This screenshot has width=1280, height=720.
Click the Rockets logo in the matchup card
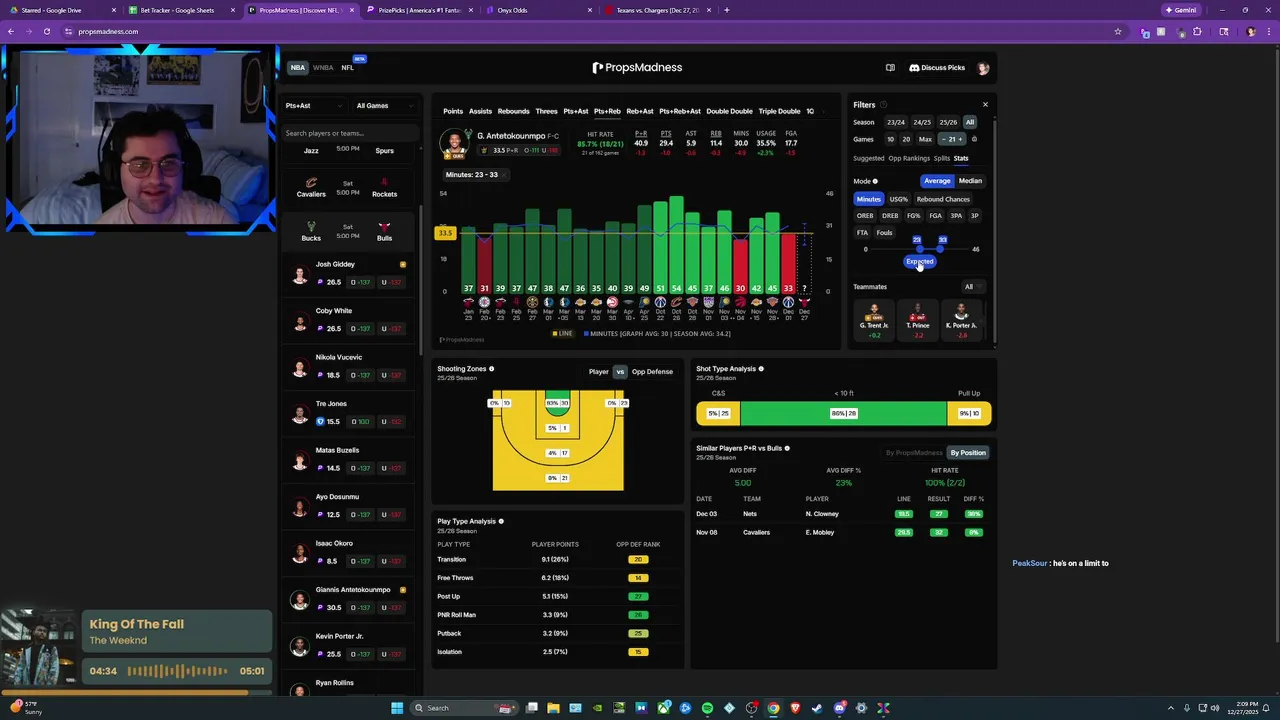click(383, 183)
